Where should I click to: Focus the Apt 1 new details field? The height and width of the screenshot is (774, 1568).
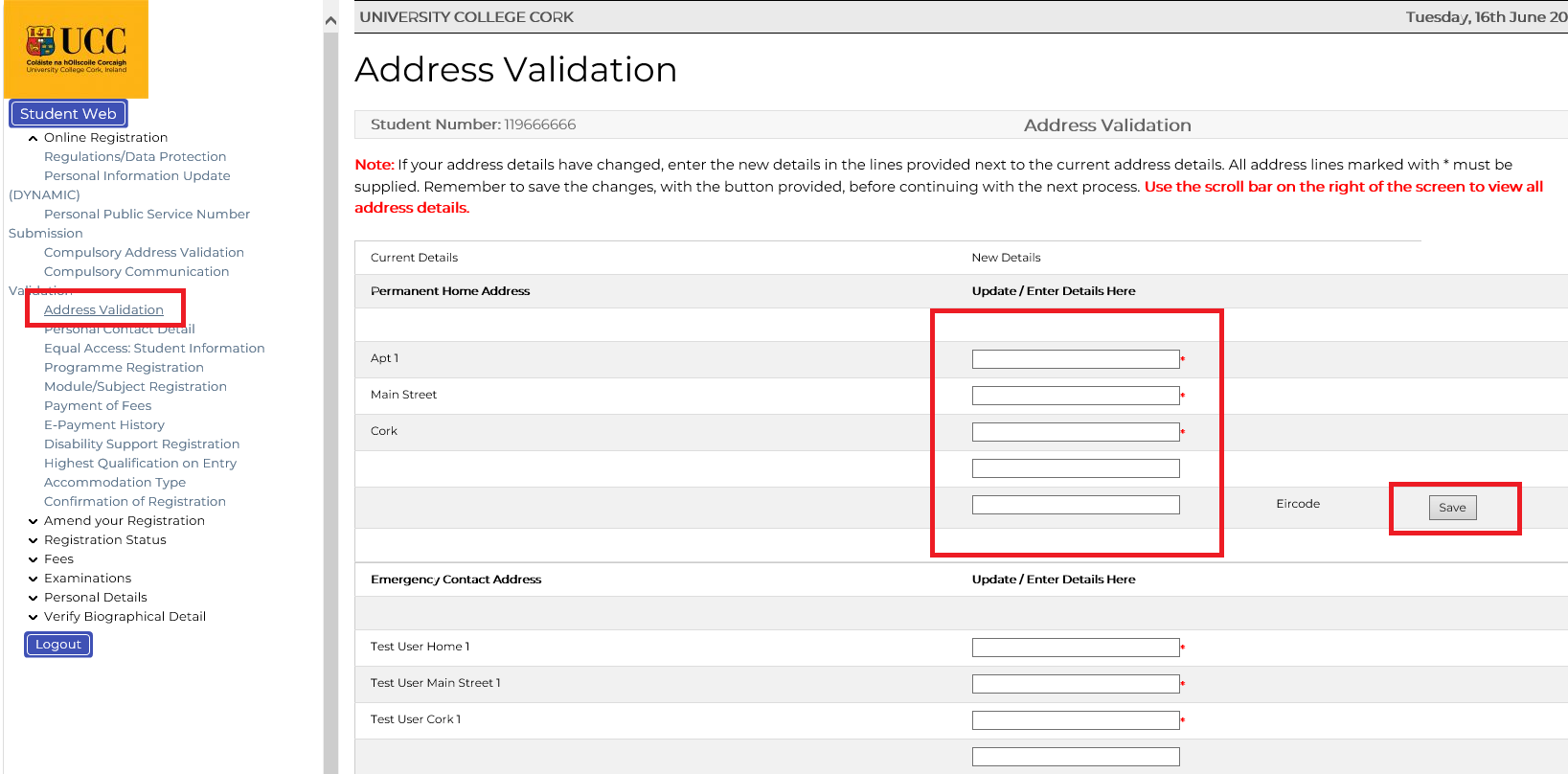pos(1076,359)
